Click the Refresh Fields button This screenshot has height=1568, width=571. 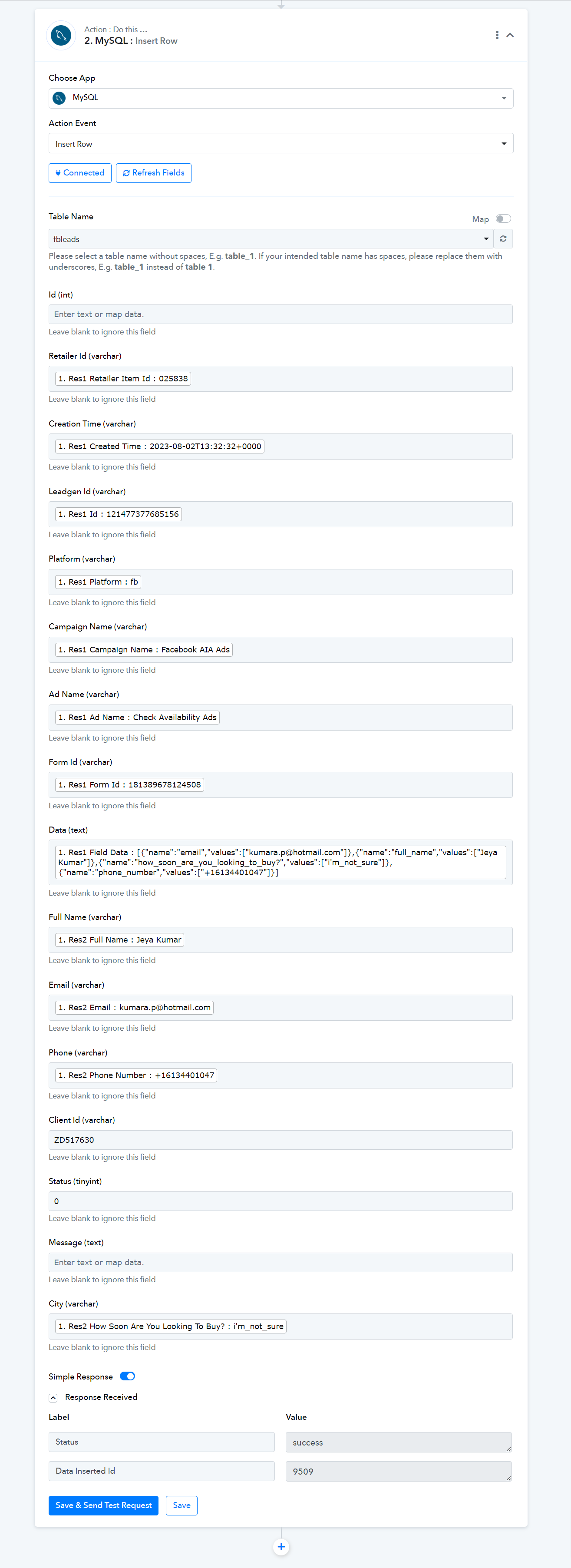pos(153,173)
